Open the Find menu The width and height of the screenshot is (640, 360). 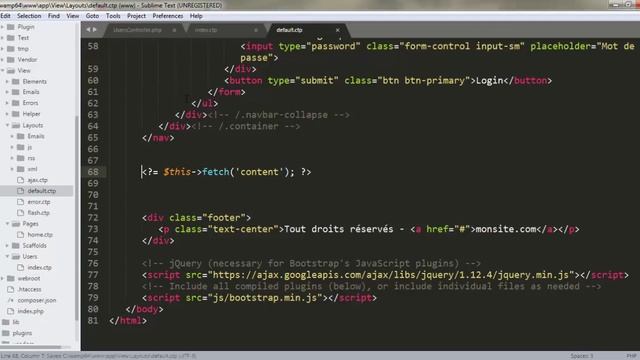click(54, 16)
